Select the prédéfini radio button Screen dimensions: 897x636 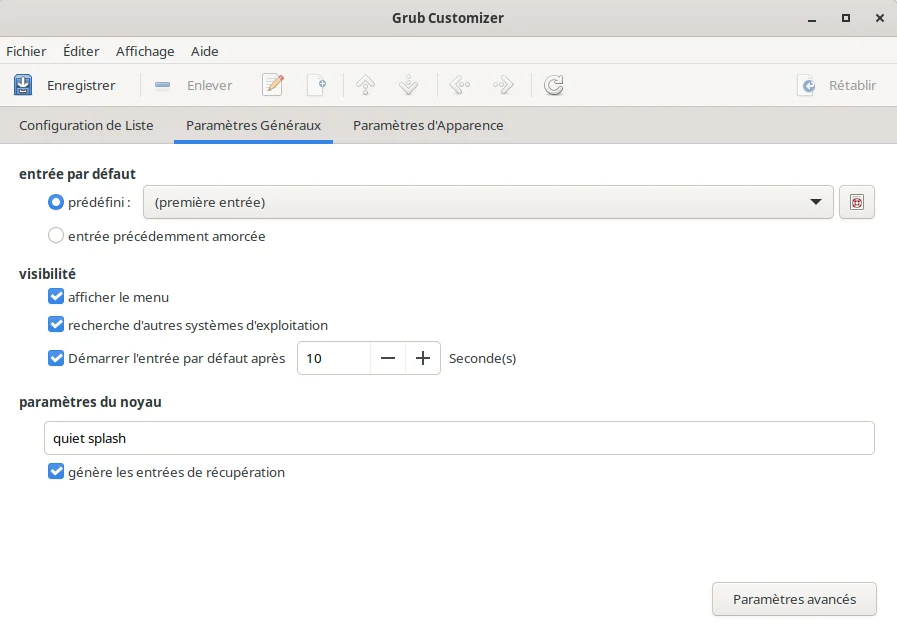coord(55,202)
